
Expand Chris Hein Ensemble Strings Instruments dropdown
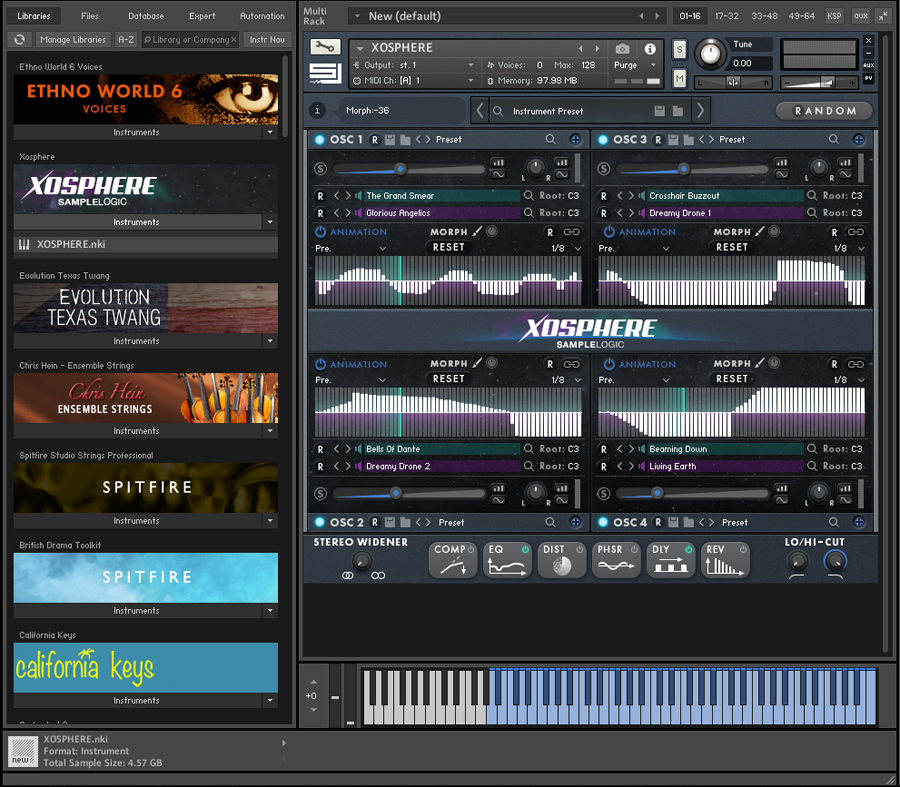tap(270, 431)
